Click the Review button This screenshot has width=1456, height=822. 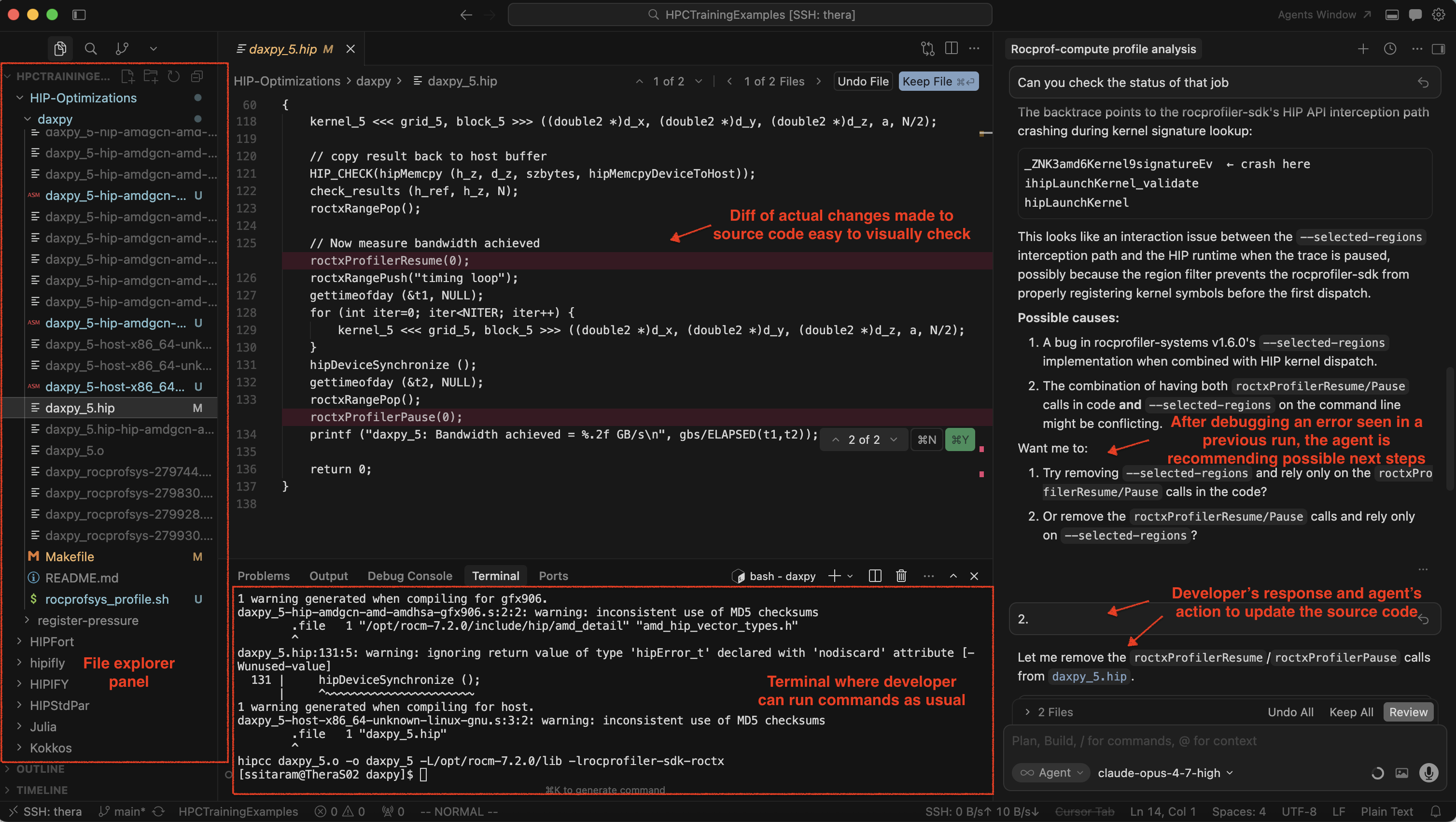(x=1408, y=712)
